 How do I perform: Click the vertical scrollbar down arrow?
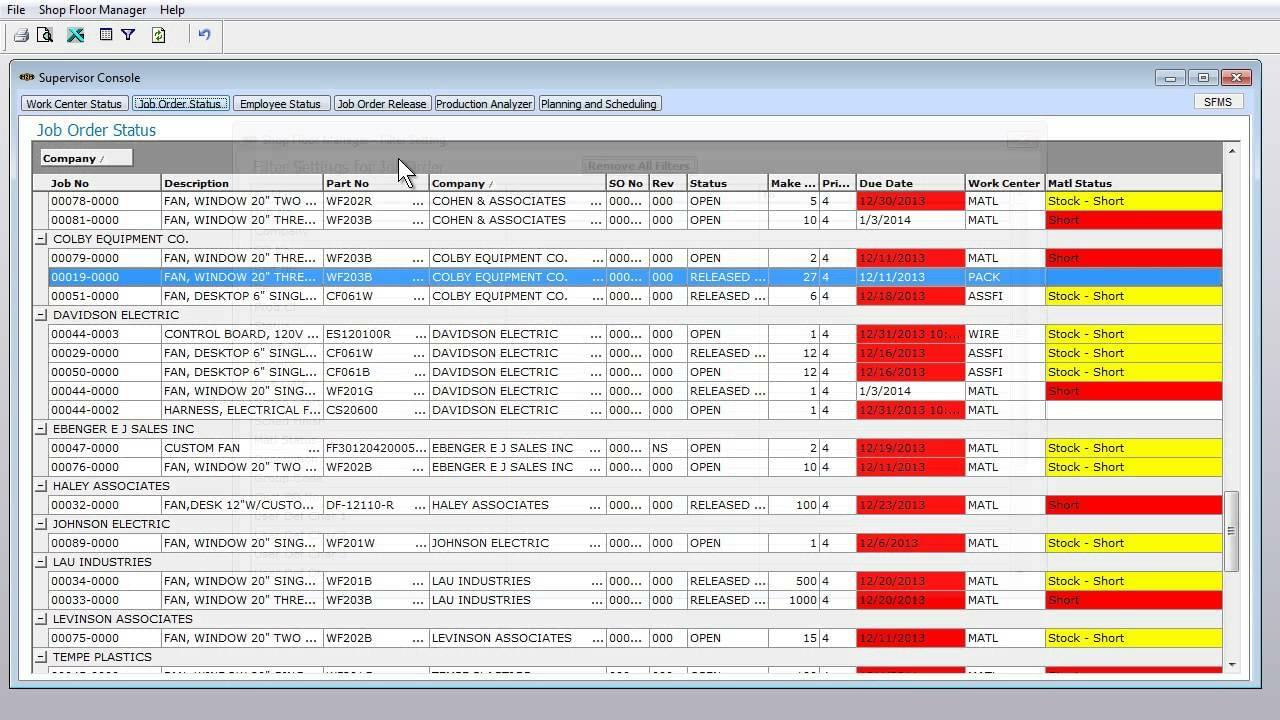click(1231, 665)
